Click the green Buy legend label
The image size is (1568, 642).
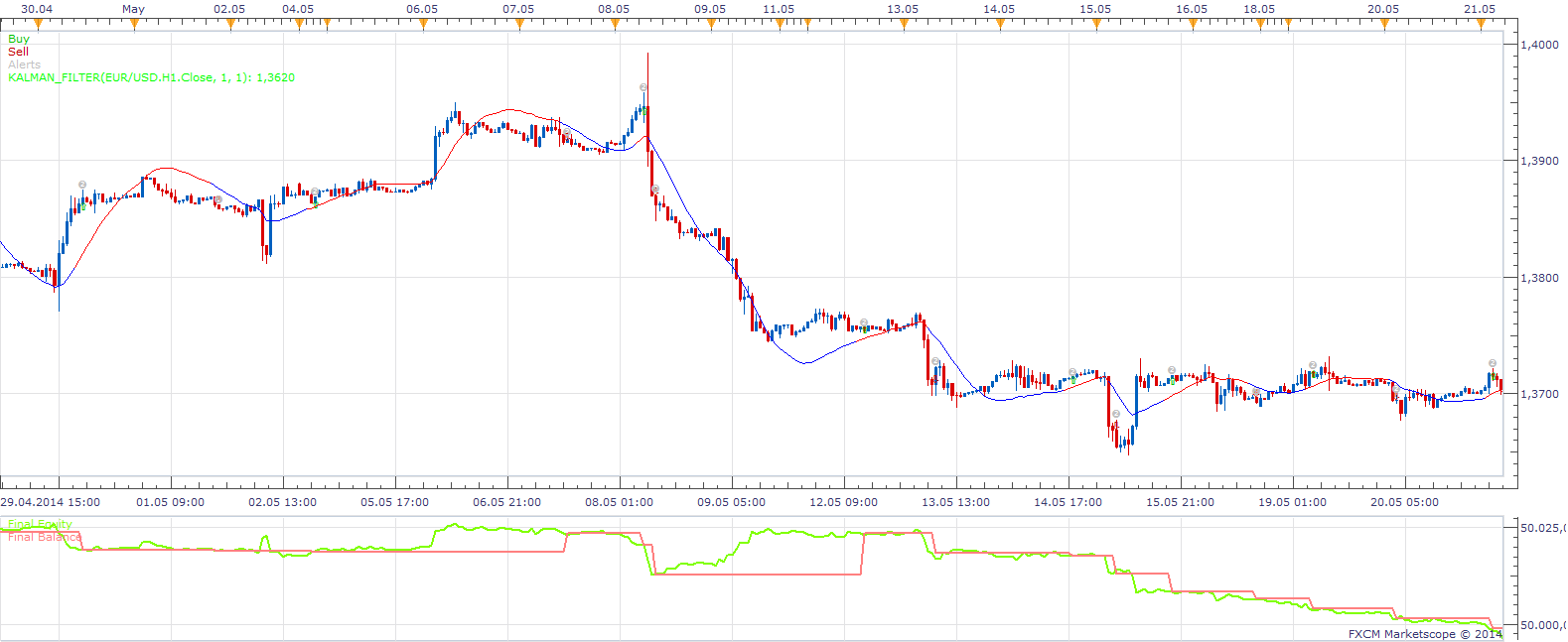(19, 39)
